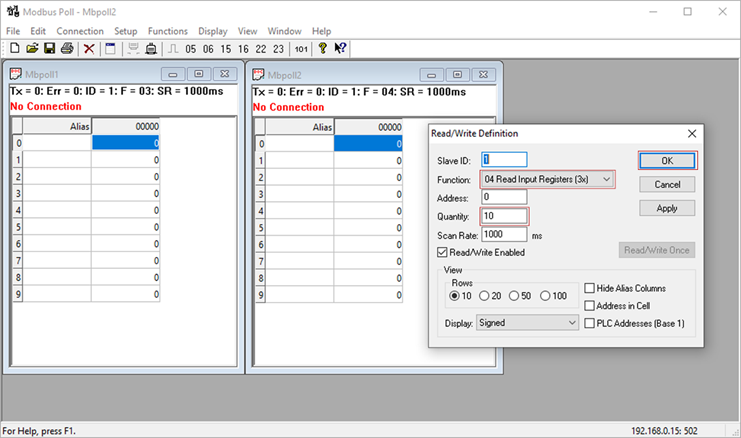Click the Disconnect toolbar icon
Image resolution: width=741 pixels, height=438 pixels.
151,49
